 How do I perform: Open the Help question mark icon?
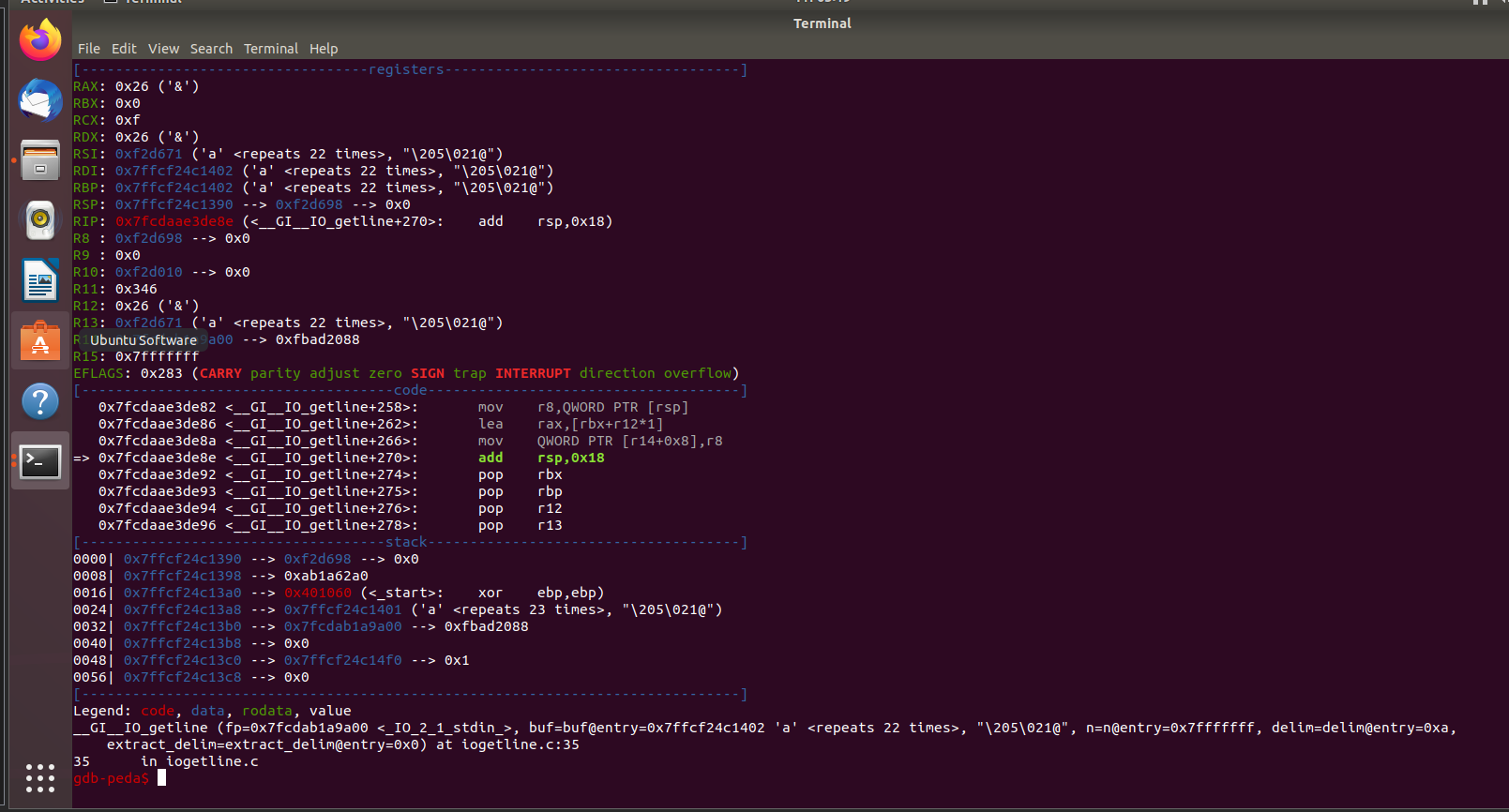point(40,401)
